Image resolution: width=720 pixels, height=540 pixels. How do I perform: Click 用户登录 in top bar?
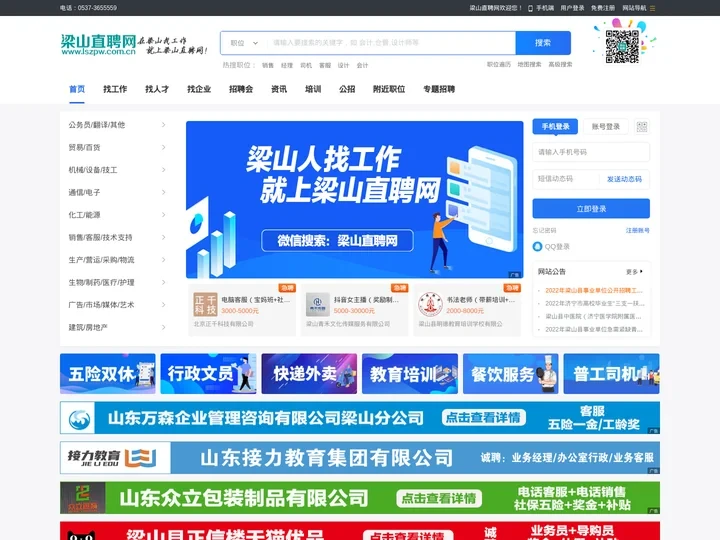tap(572, 8)
